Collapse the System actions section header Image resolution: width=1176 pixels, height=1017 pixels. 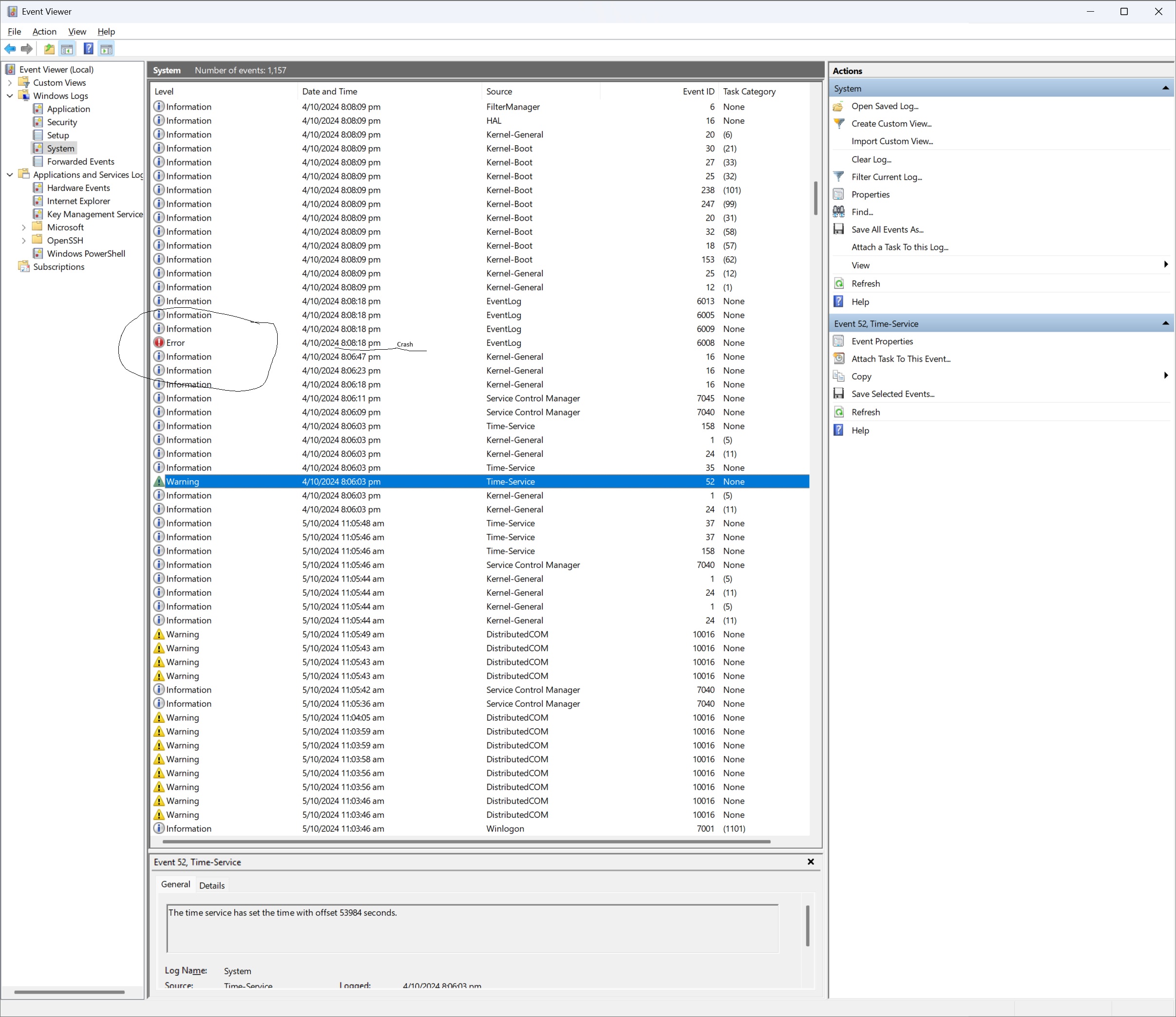[1165, 89]
